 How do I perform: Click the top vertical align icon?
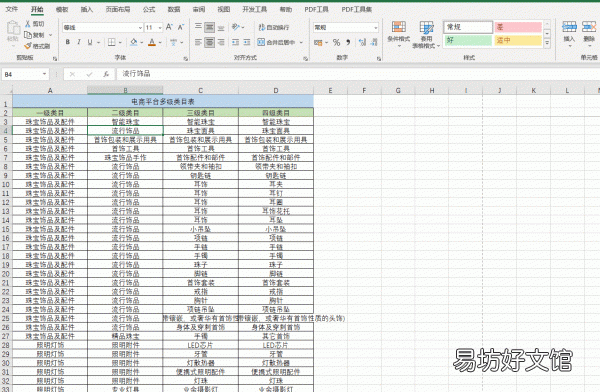click(198, 27)
